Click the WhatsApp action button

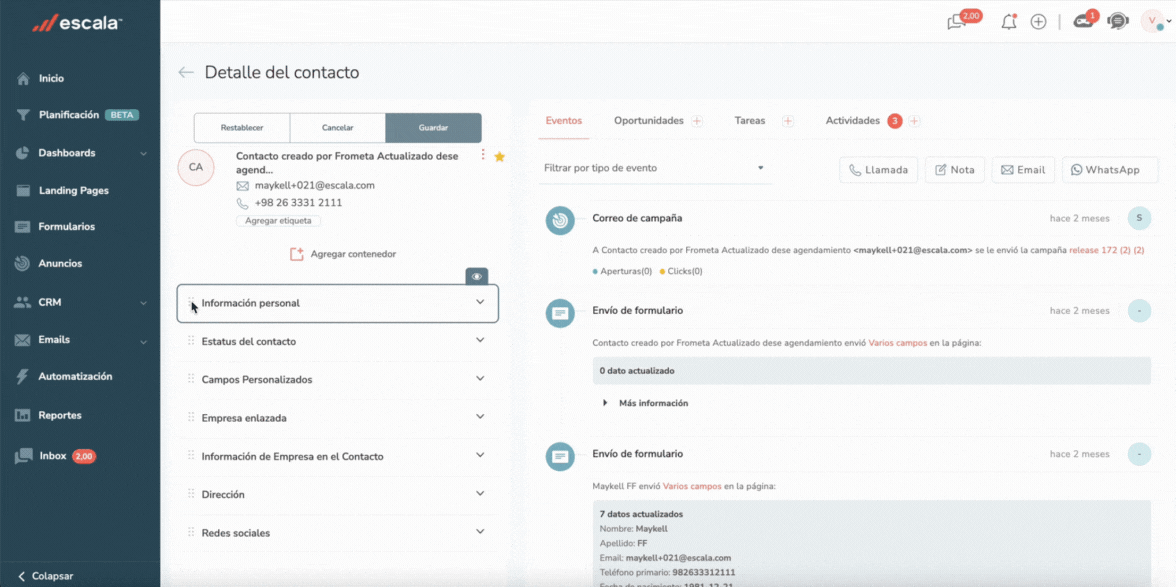tap(1109, 170)
